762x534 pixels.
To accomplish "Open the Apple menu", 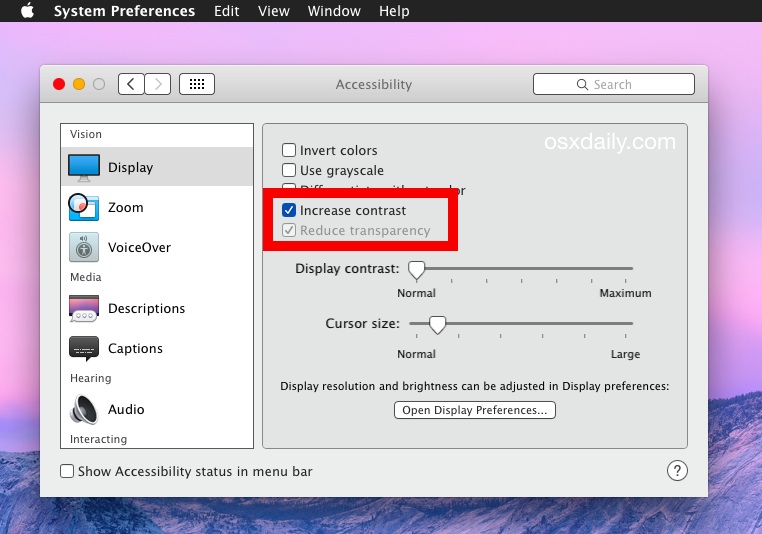I will (x=28, y=10).
